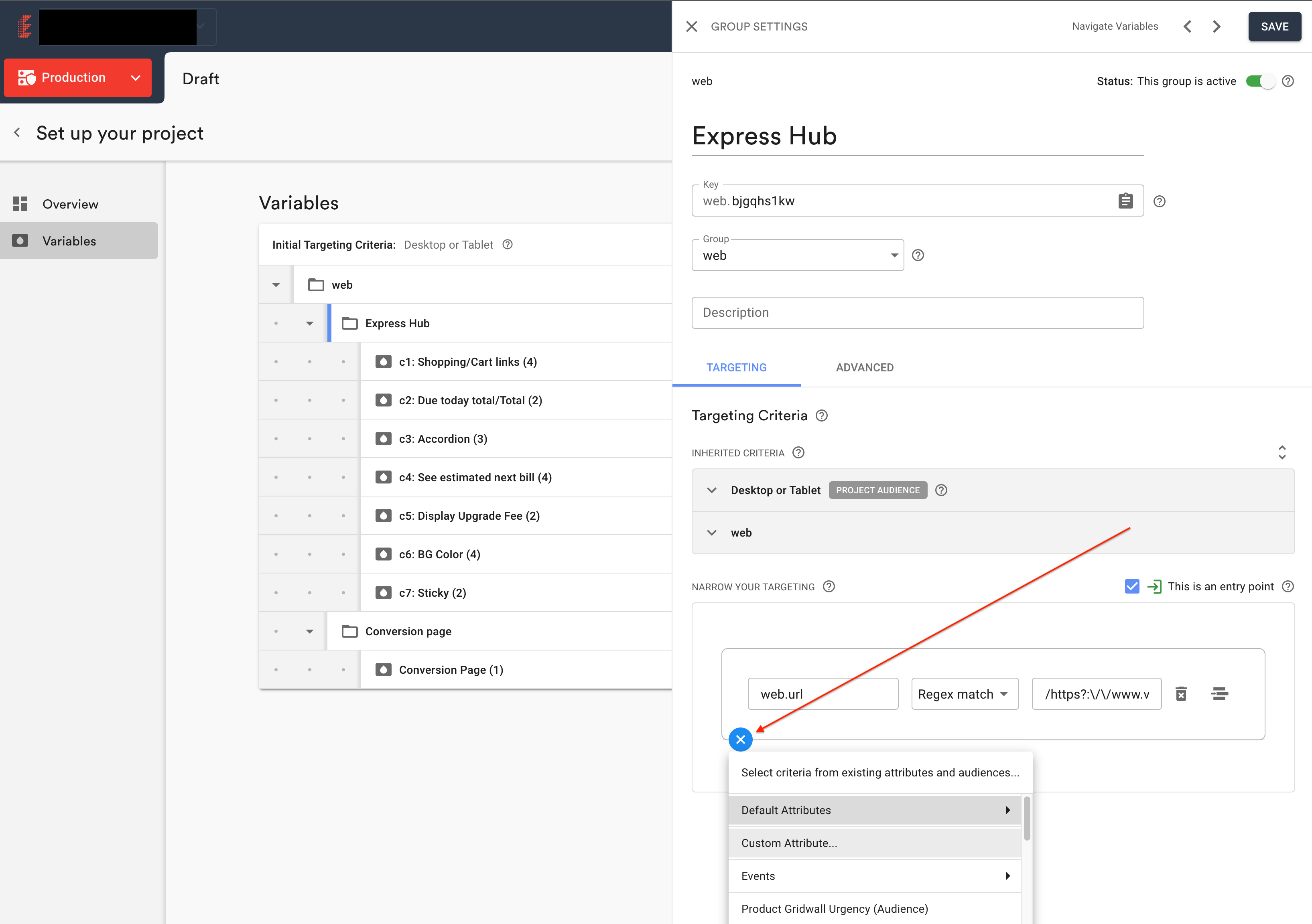Open help icon next to Narrow Your Targeting
This screenshot has height=924, width=1312.
coord(829,586)
